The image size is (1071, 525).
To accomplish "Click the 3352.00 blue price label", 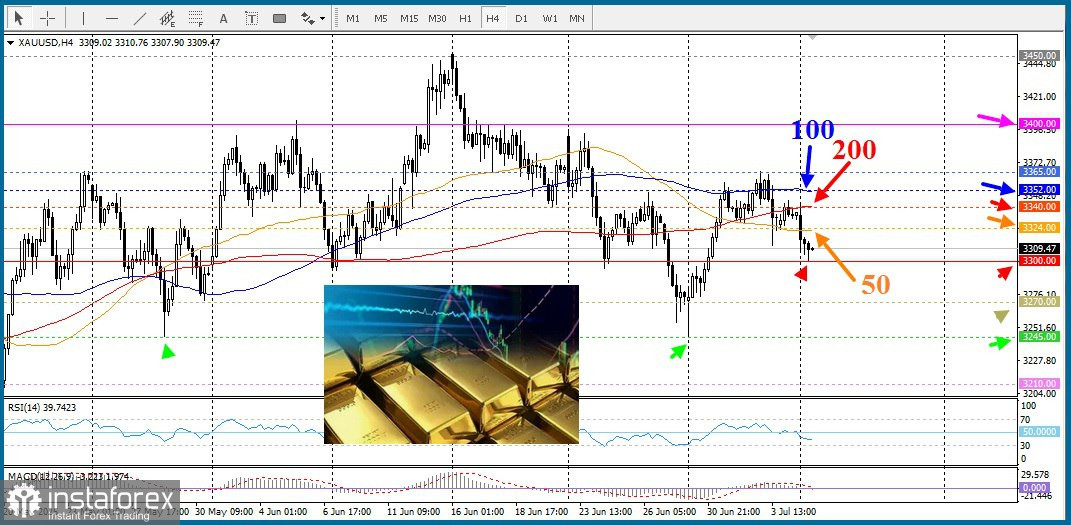I will click(1039, 189).
